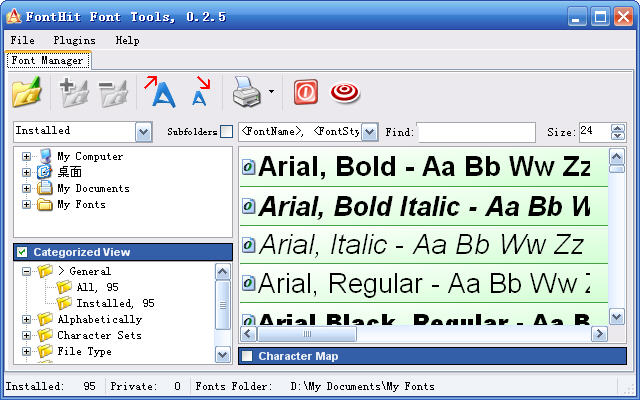Click the remove font folder icon
Viewport: 640px width, 400px height.
[112, 93]
